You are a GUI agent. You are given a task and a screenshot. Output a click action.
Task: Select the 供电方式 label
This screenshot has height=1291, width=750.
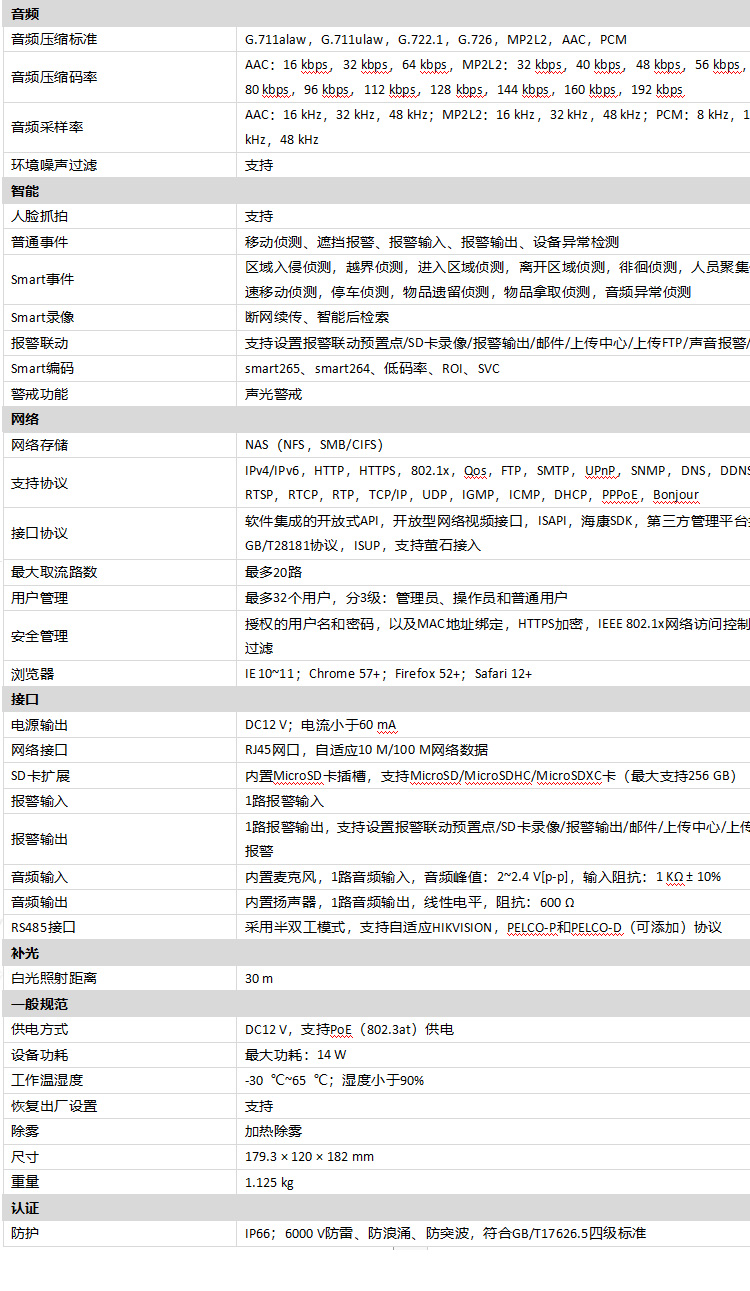pos(40,1029)
